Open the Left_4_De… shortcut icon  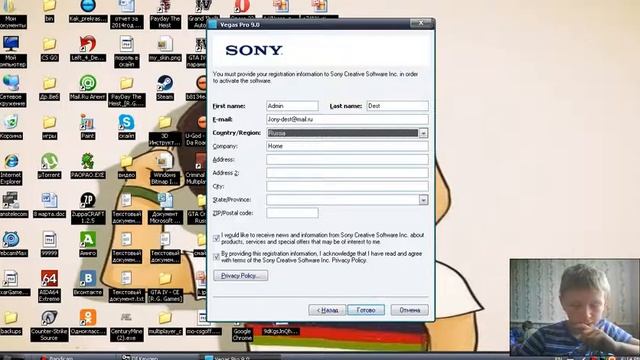[x=87, y=44]
